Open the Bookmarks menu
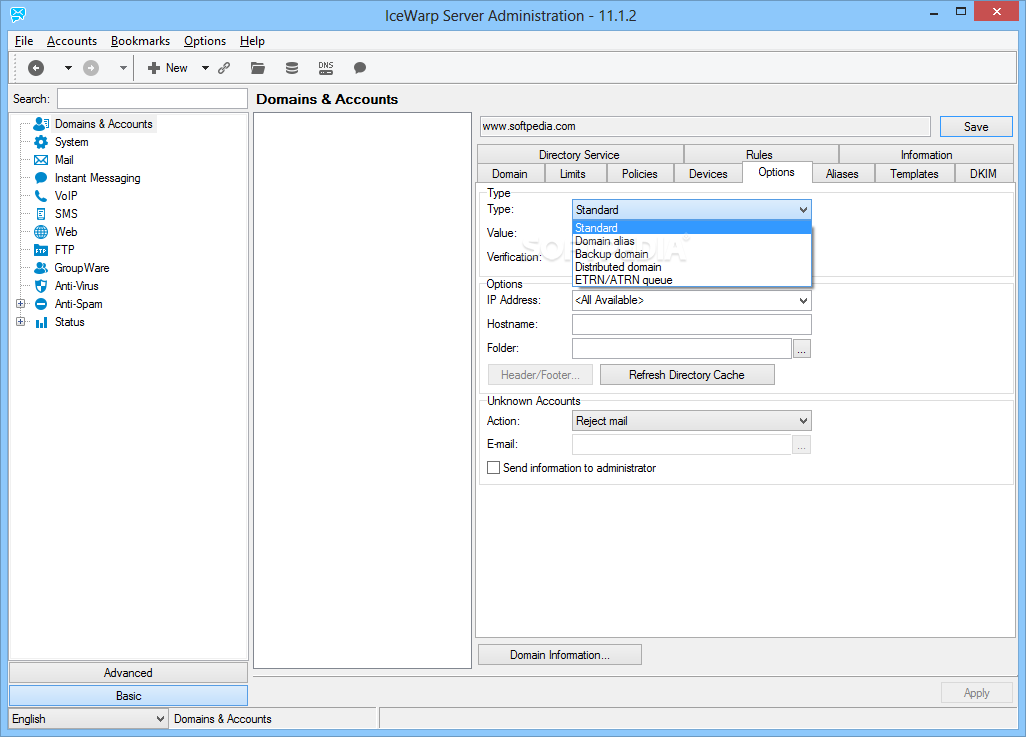This screenshot has width=1026, height=737. pyautogui.click(x=141, y=41)
